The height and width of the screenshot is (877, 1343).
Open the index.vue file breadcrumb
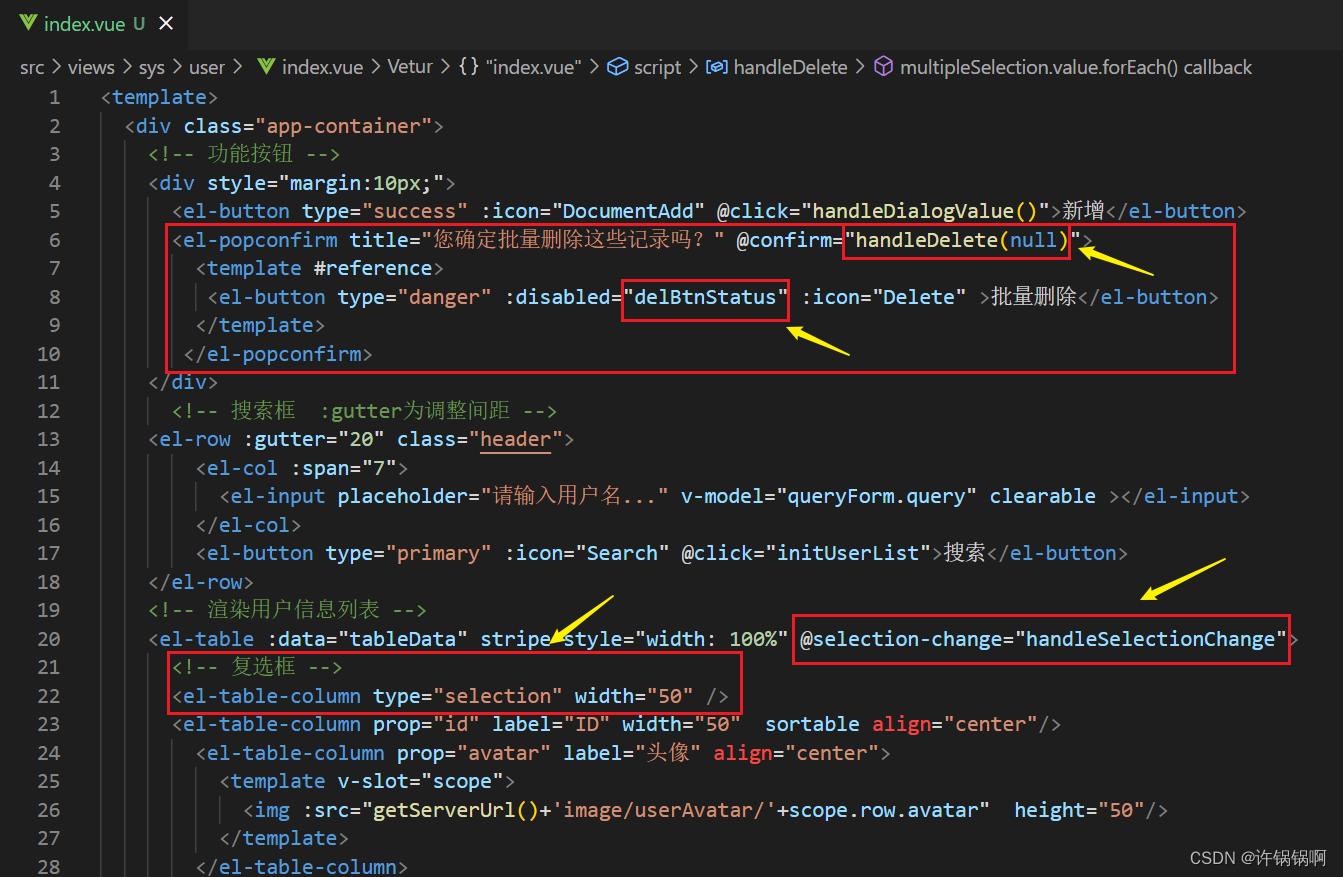click(322, 67)
